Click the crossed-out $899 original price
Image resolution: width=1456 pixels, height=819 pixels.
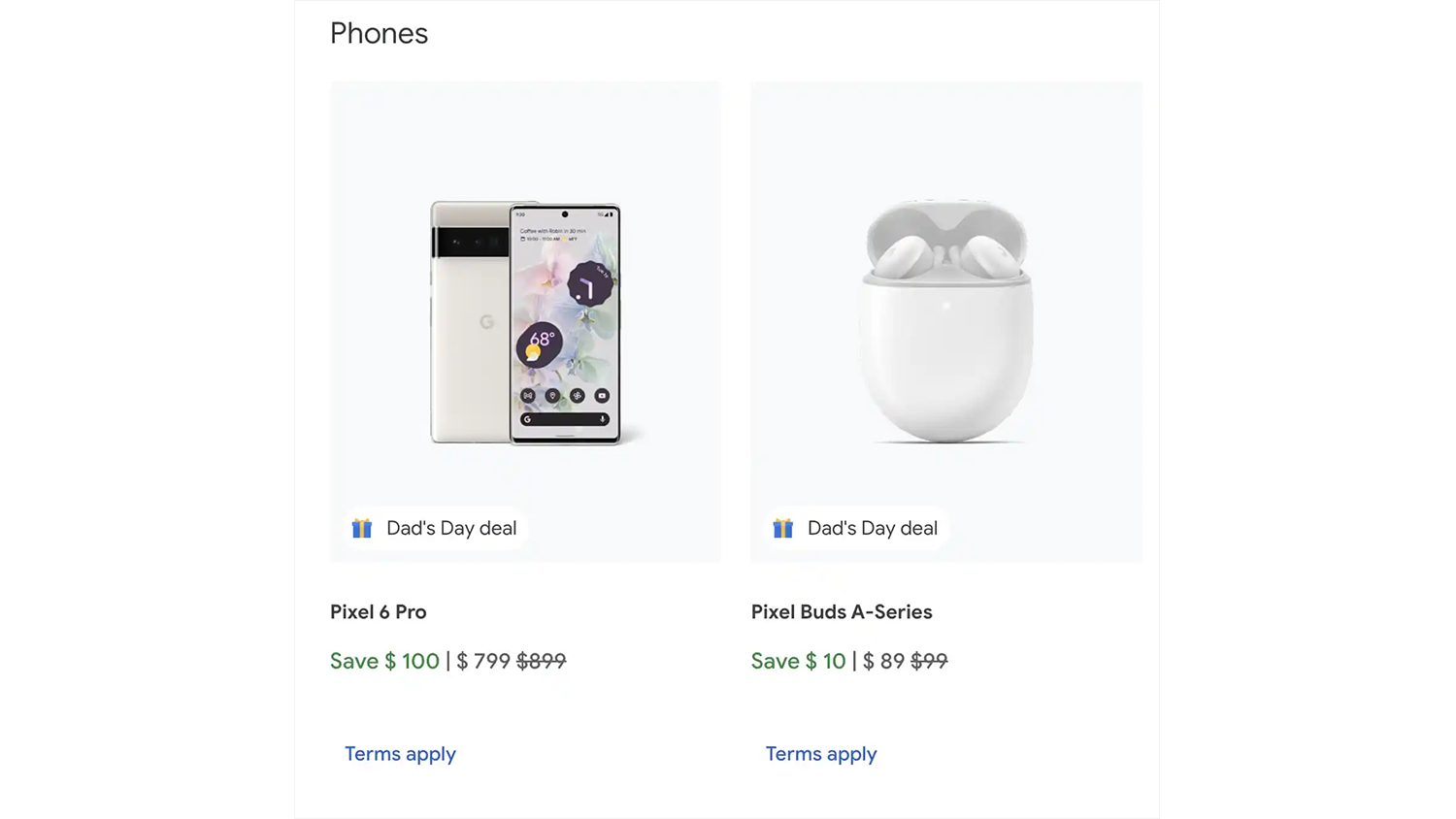541,661
